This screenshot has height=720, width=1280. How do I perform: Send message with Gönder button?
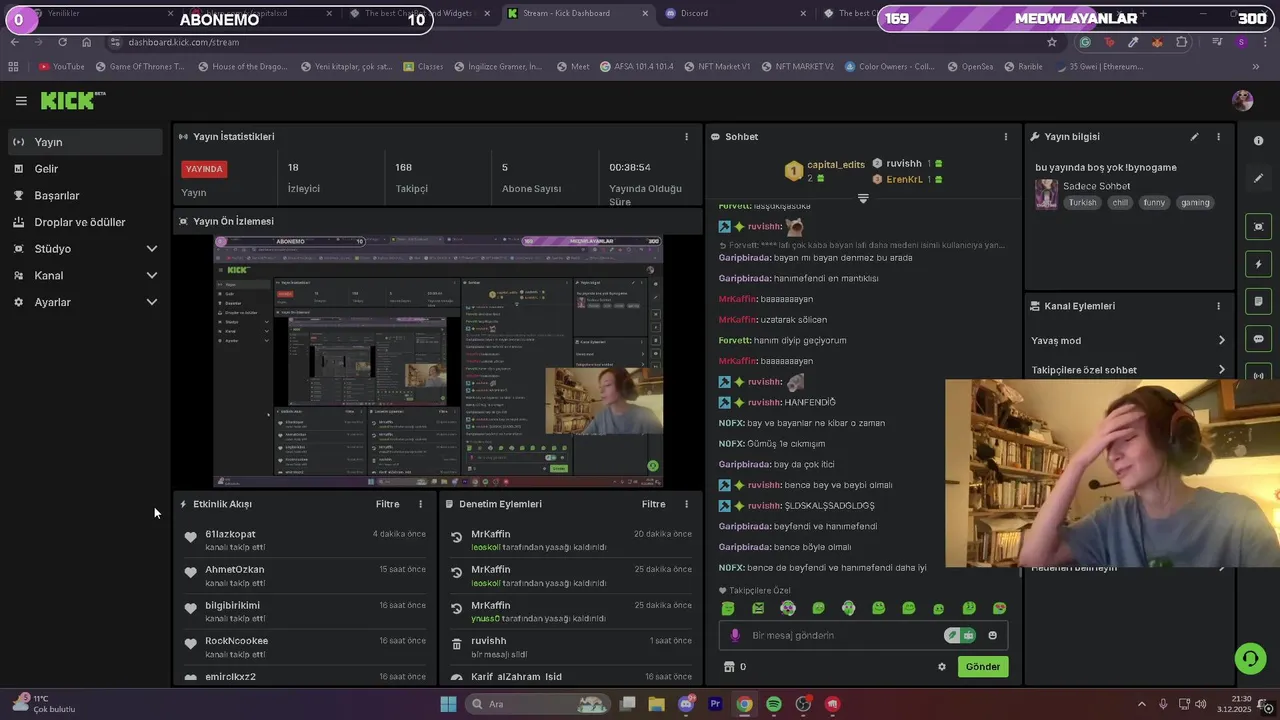tap(982, 667)
